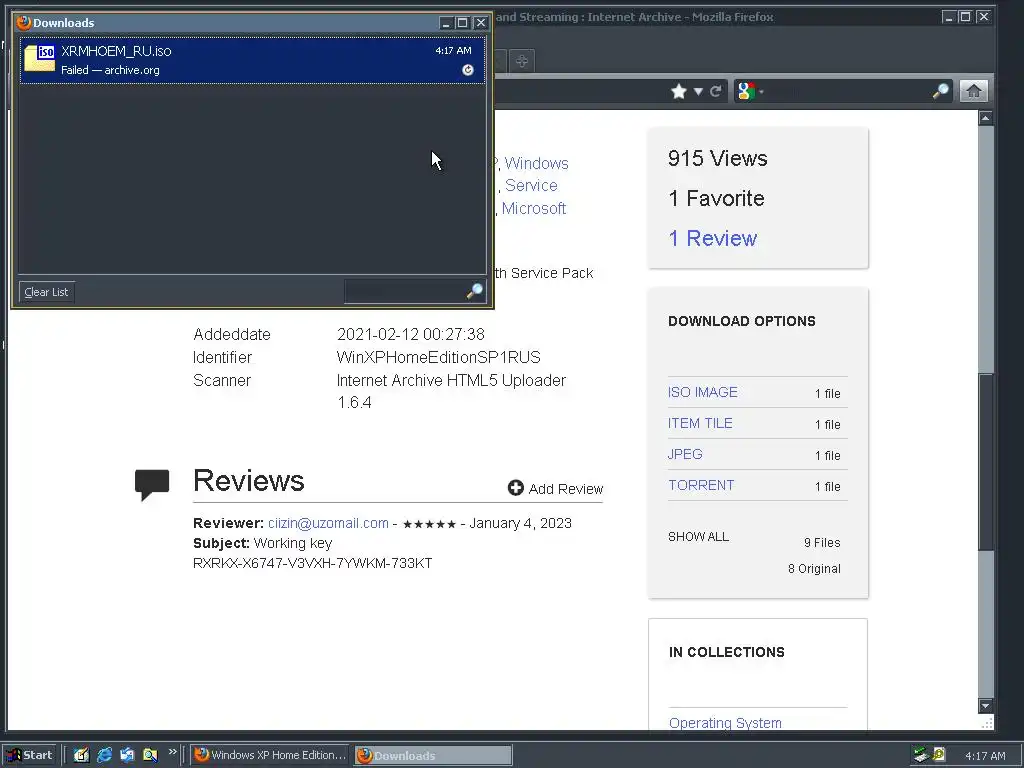
Task: Click Add Review plus icon
Action: 516,488
